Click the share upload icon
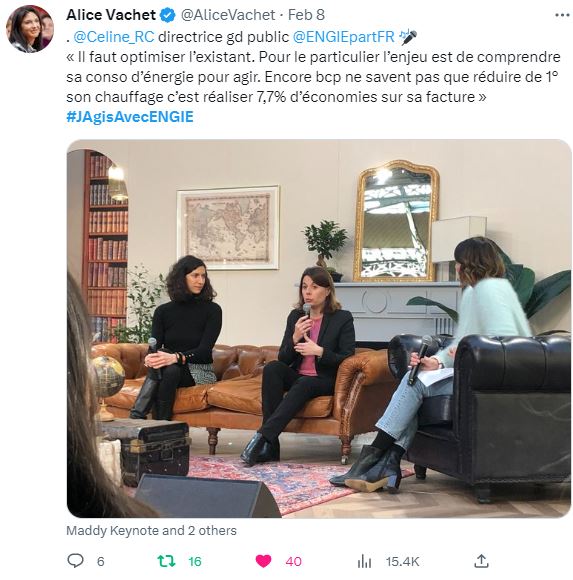The width and height of the screenshot is (573, 580). tap(481, 561)
